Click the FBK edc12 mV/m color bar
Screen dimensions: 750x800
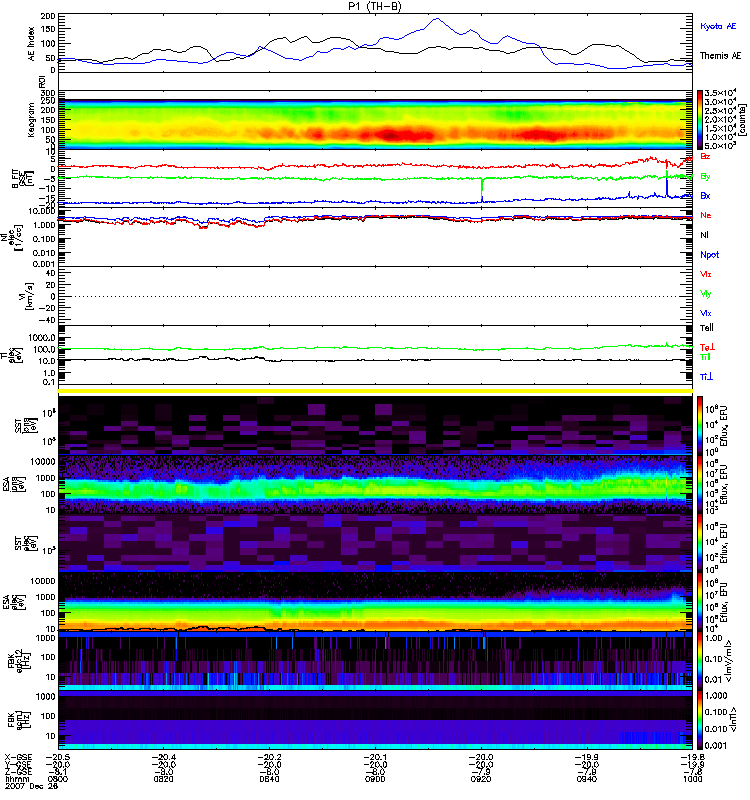click(x=700, y=660)
